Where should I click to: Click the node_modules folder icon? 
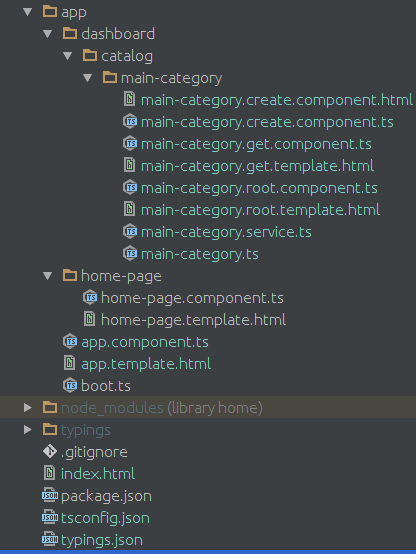click(x=50, y=407)
